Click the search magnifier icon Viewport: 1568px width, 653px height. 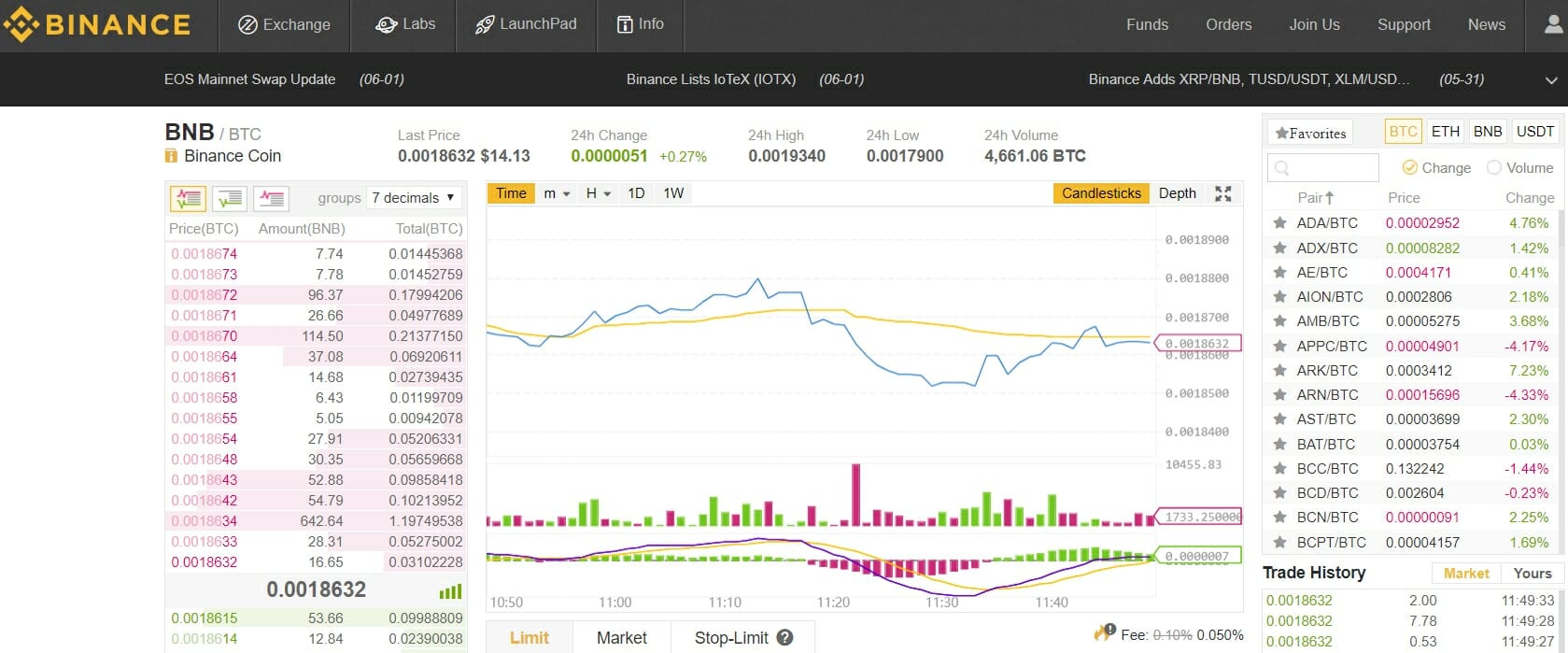1281,168
